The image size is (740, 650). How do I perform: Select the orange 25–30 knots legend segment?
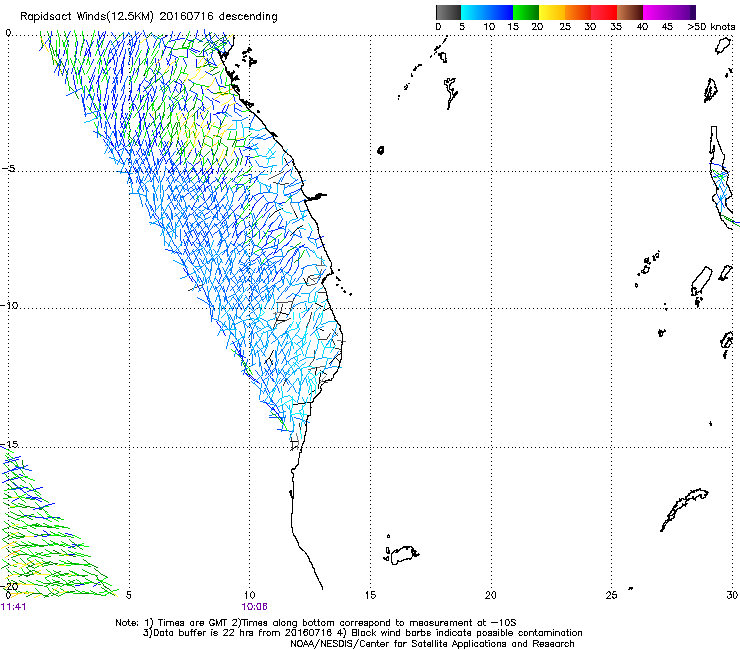578,12
